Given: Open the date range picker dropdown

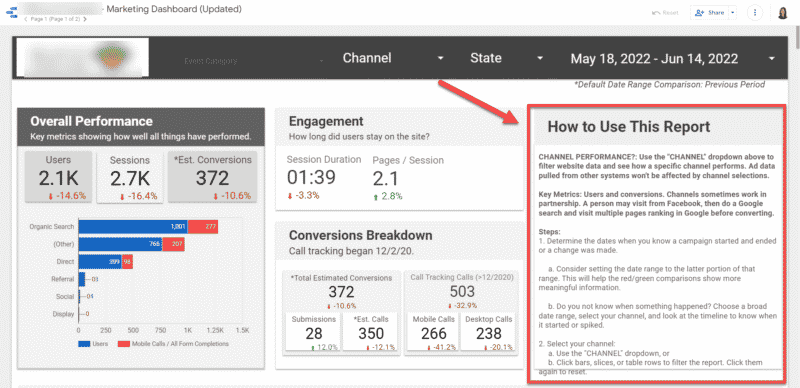Looking at the screenshot, I should [x=672, y=59].
